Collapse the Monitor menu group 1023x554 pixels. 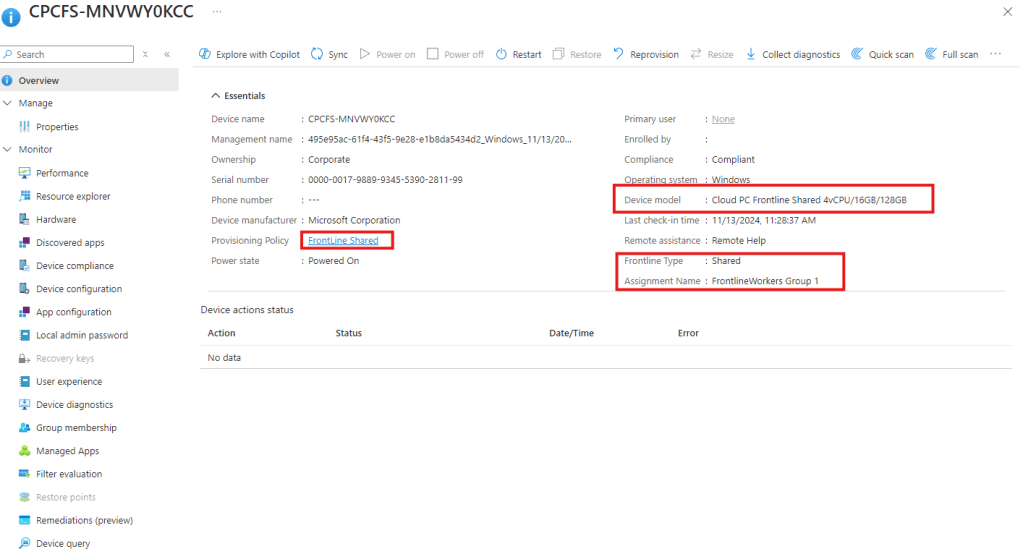coord(8,149)
